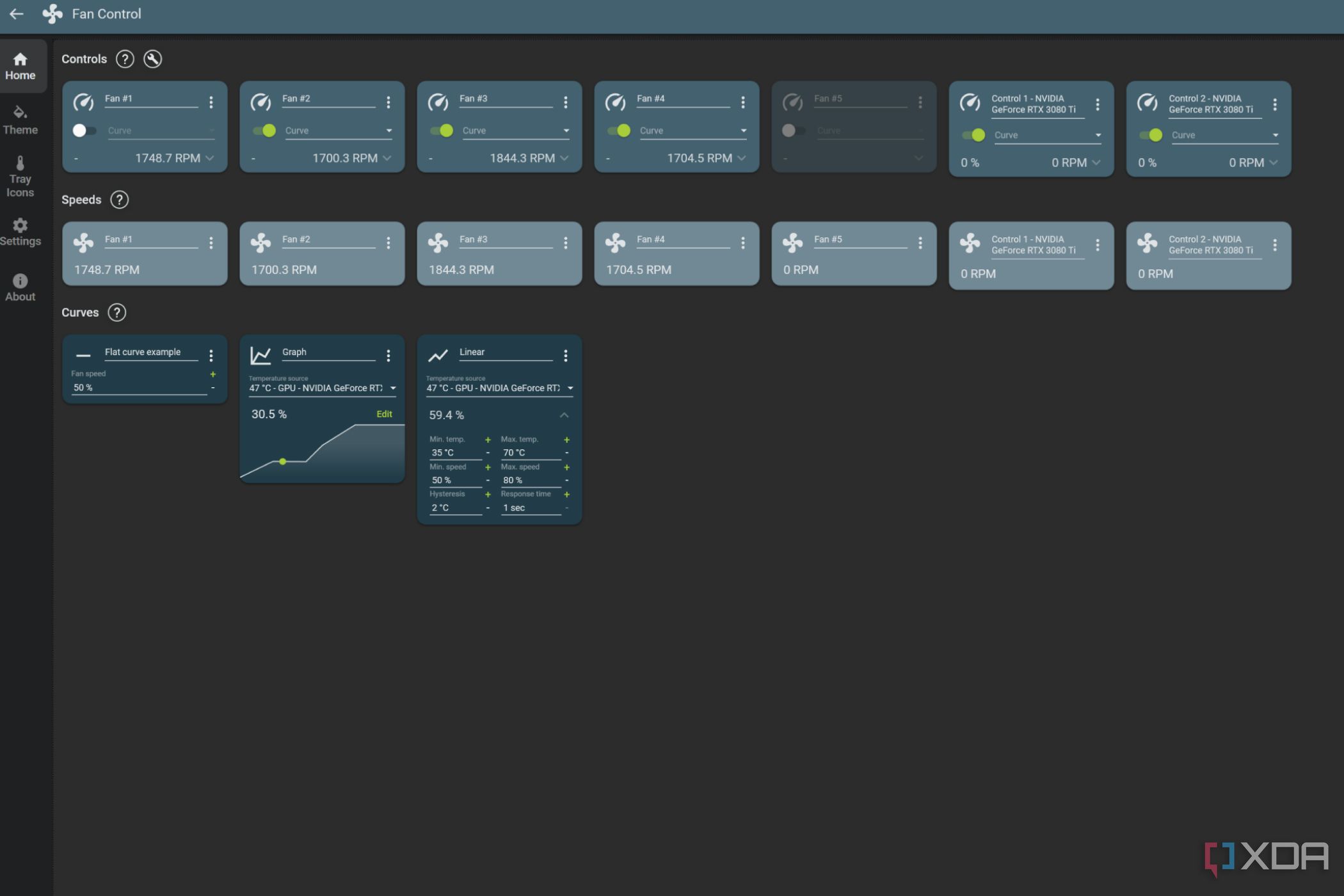Viewport: 1344px width, 896px height.
Task: Open the Home section in sidebar
Action: 20,66
